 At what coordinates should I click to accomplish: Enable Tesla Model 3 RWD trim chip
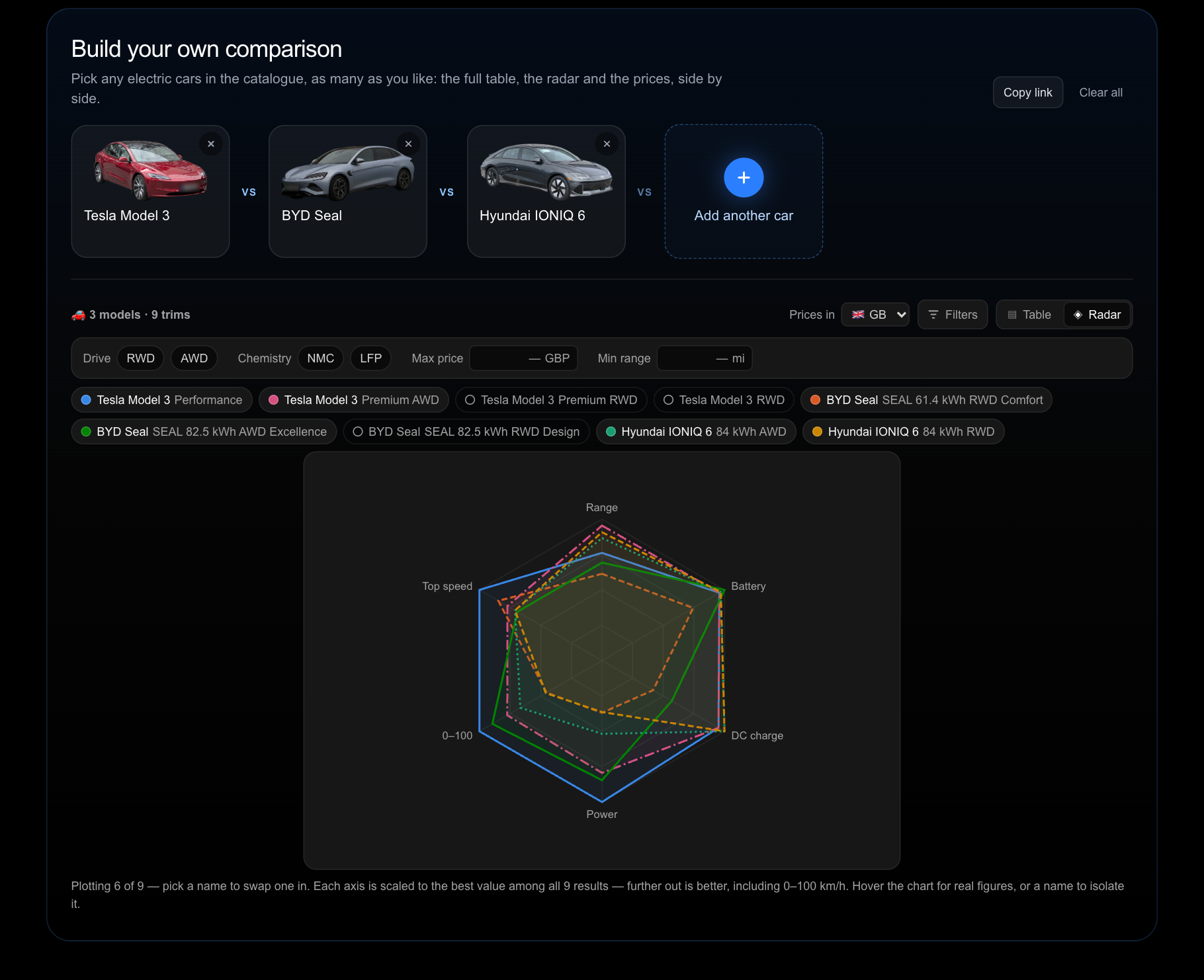[724, 400]
